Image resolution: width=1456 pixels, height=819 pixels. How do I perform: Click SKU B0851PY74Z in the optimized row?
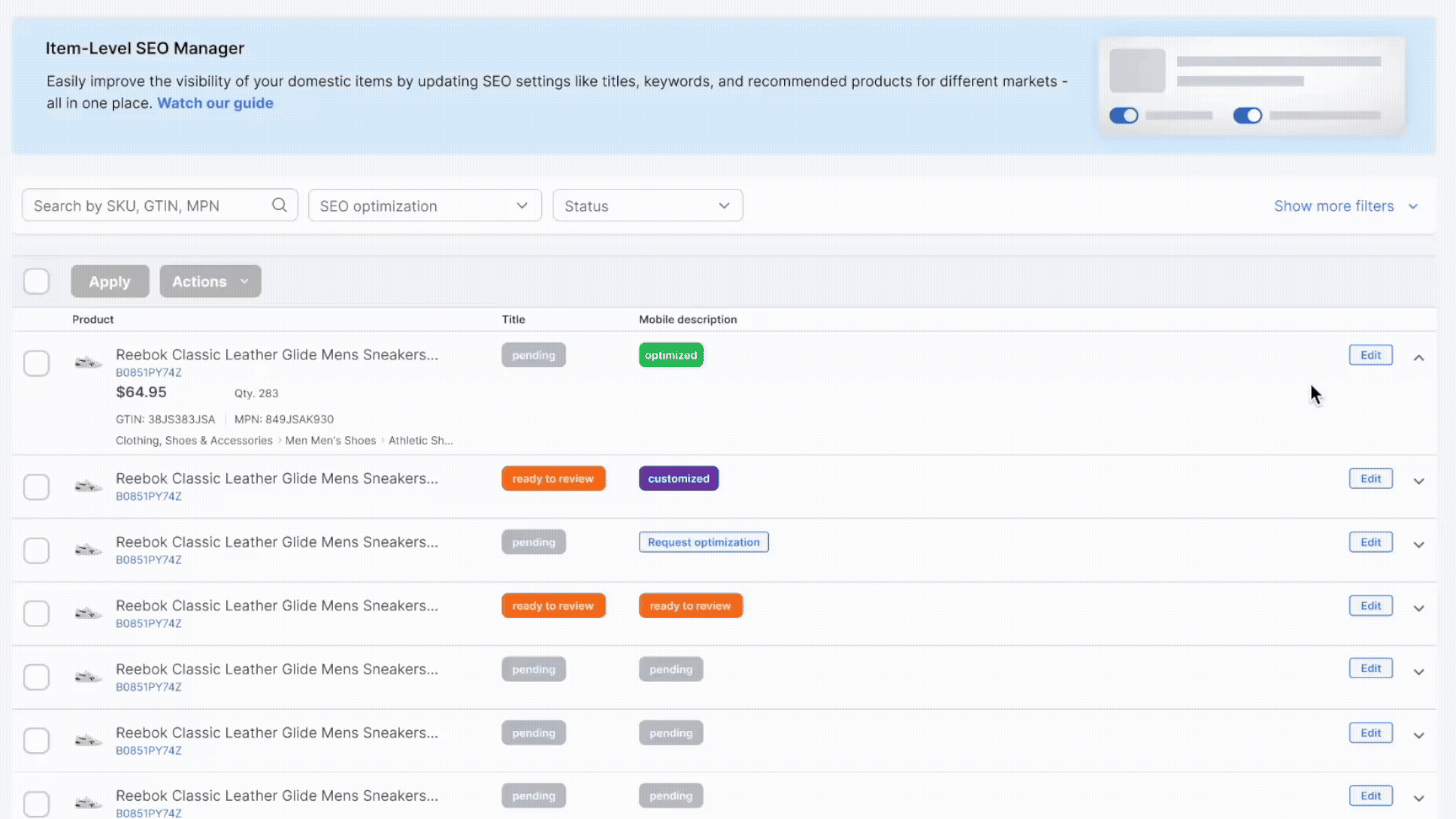click(149, 372)
